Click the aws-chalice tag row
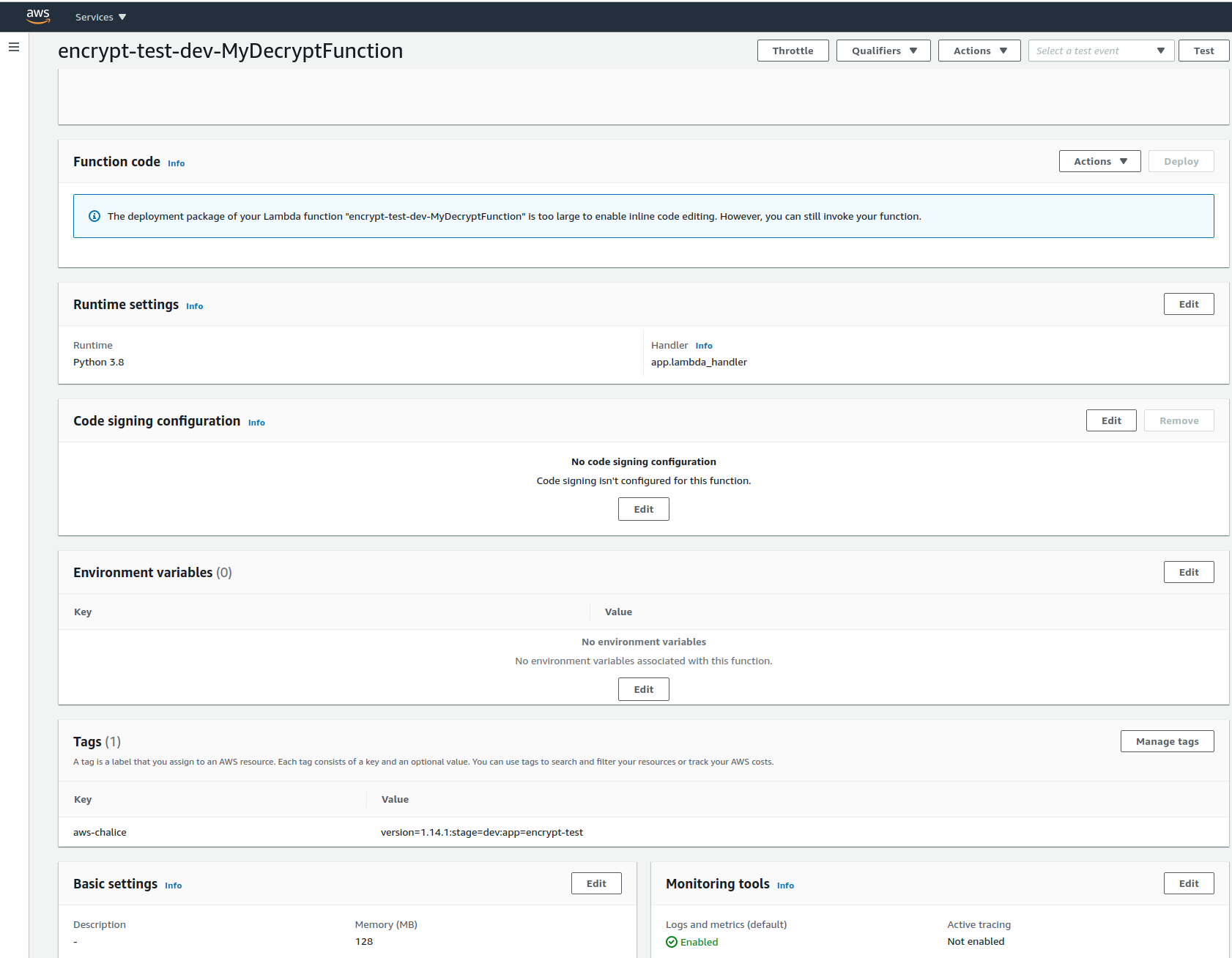Image resolution: width=1232 pixels, height=958 pixels. coord(100,832)
